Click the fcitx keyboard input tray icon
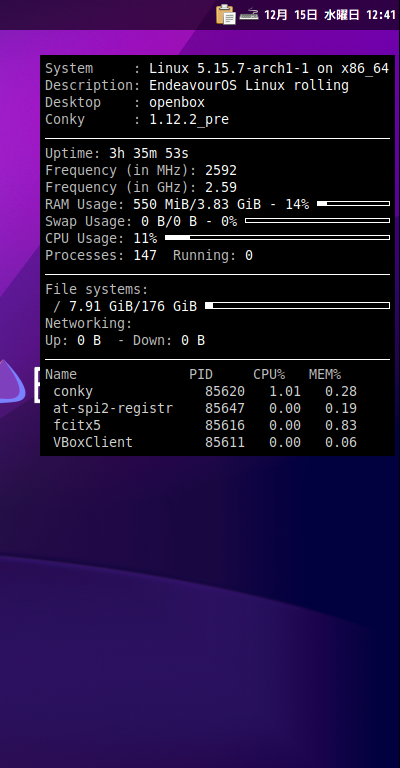Viewport: 400px width, 768px height. coord(249,14)
